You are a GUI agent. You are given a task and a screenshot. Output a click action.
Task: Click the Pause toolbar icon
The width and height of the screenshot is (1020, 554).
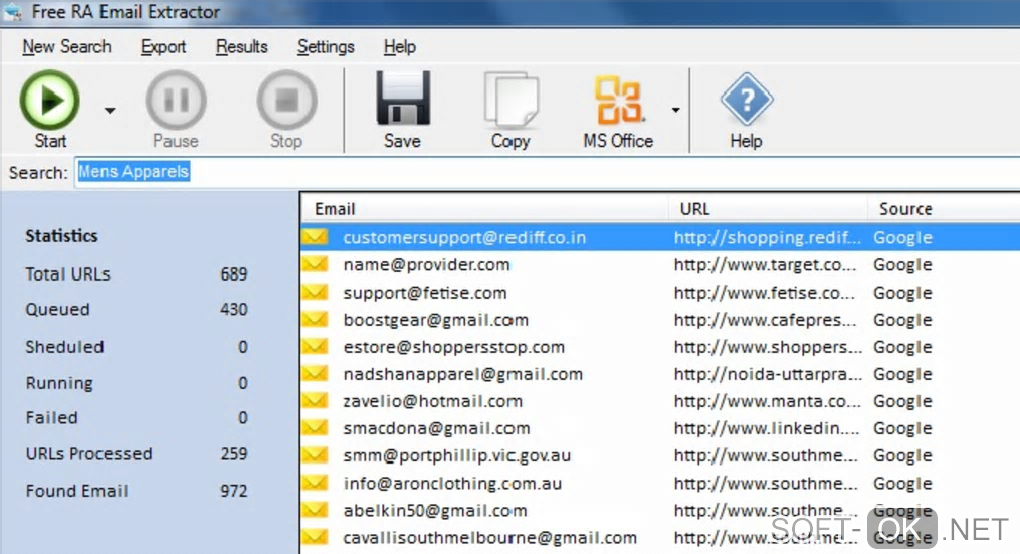(x=176, y=100)
